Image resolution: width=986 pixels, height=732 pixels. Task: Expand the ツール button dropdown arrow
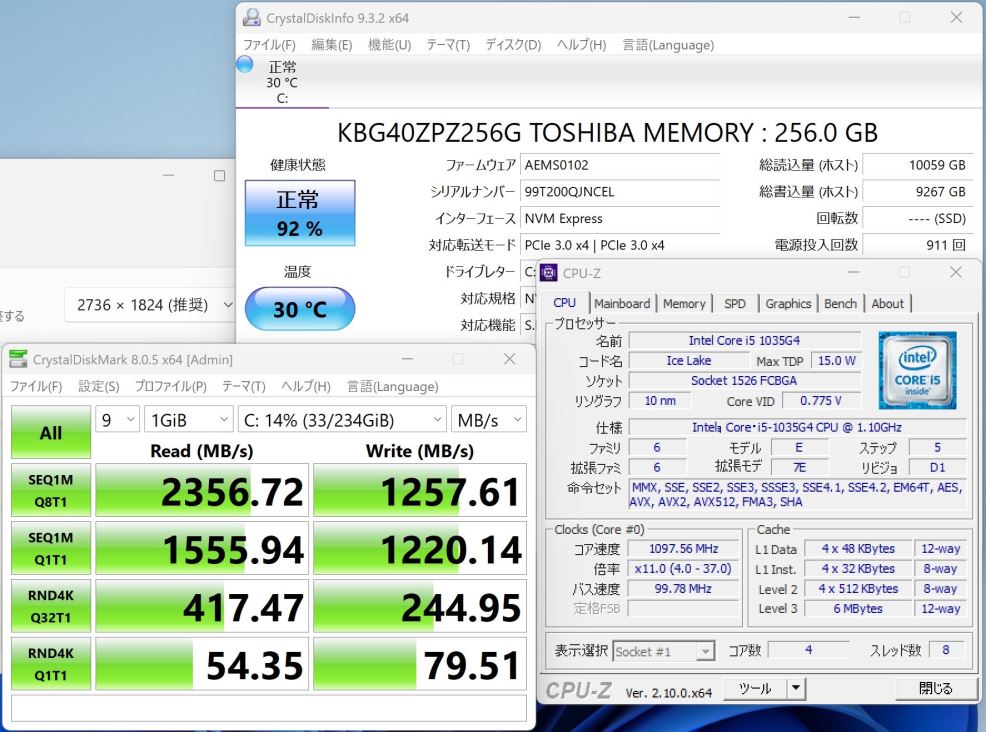pos(796,689)
